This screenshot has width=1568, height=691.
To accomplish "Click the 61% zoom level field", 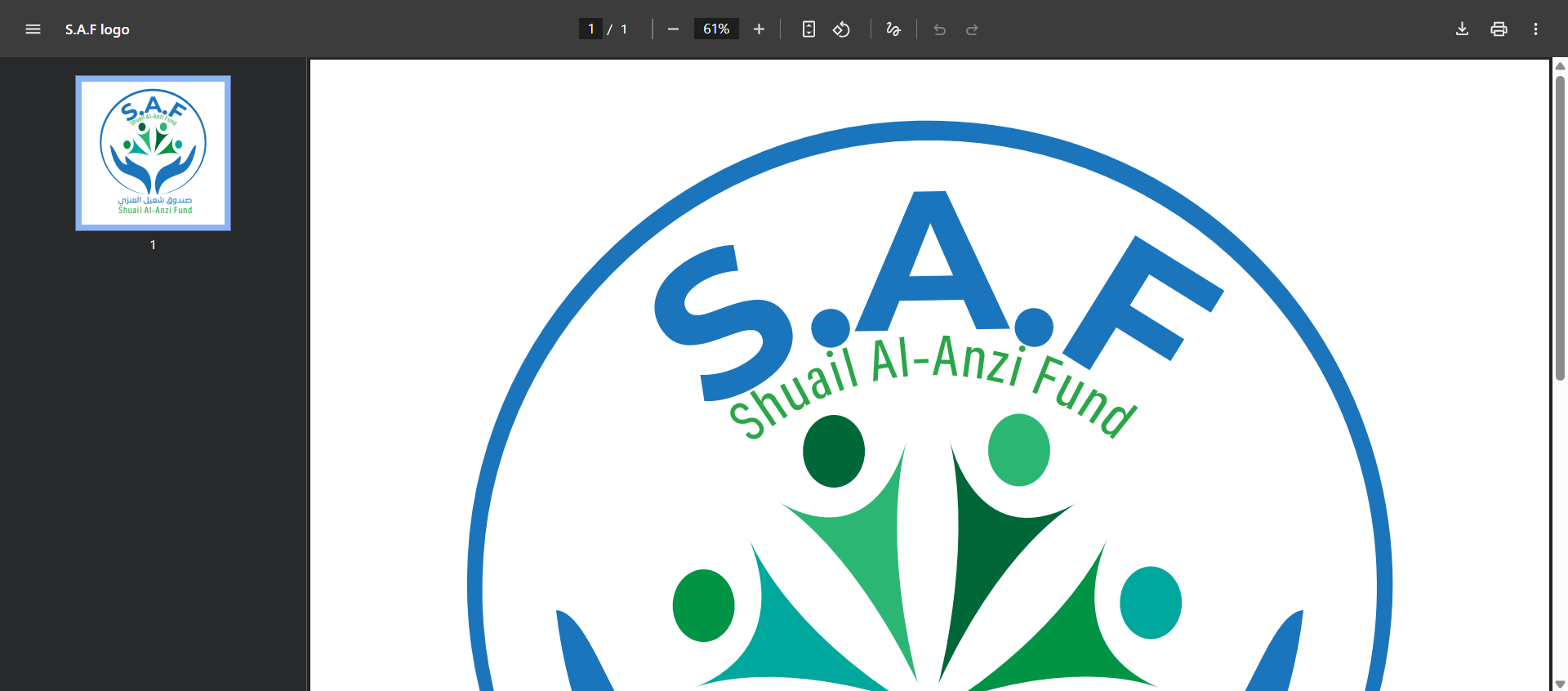I will click(x=716, y=29).
